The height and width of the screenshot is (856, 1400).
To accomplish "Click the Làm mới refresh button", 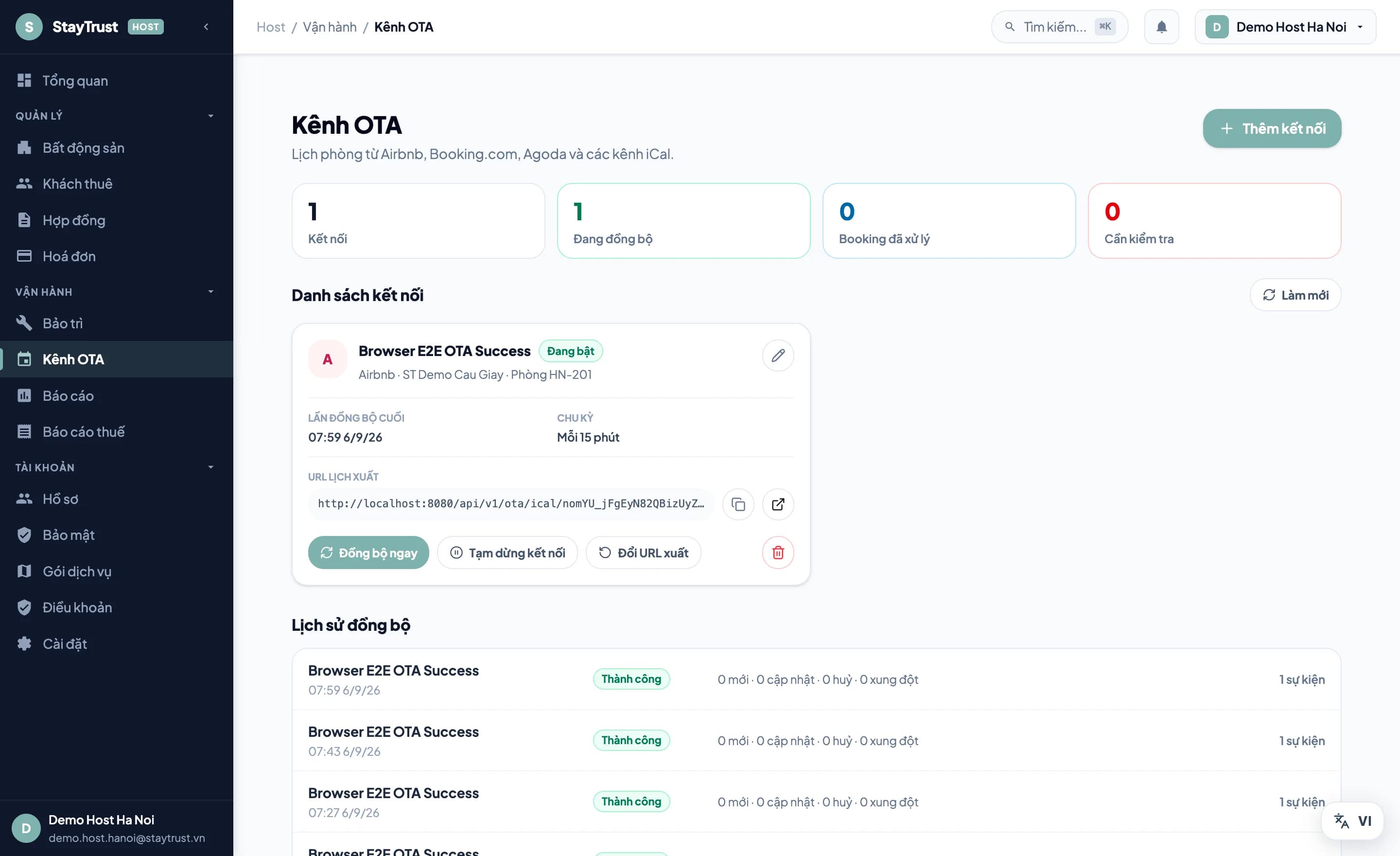I will (1295, 295).
